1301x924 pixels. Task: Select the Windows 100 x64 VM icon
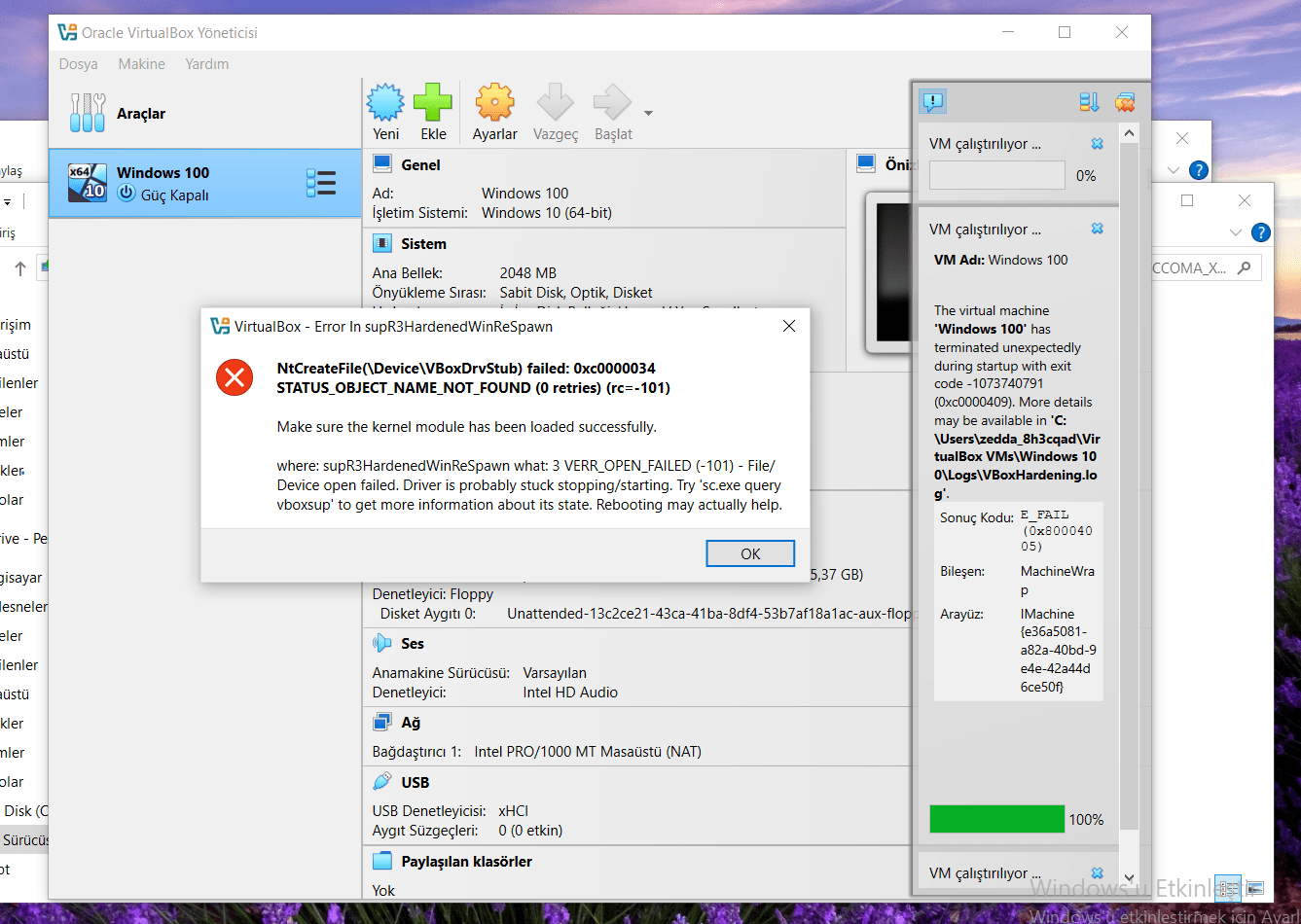[x=88, y=183]
